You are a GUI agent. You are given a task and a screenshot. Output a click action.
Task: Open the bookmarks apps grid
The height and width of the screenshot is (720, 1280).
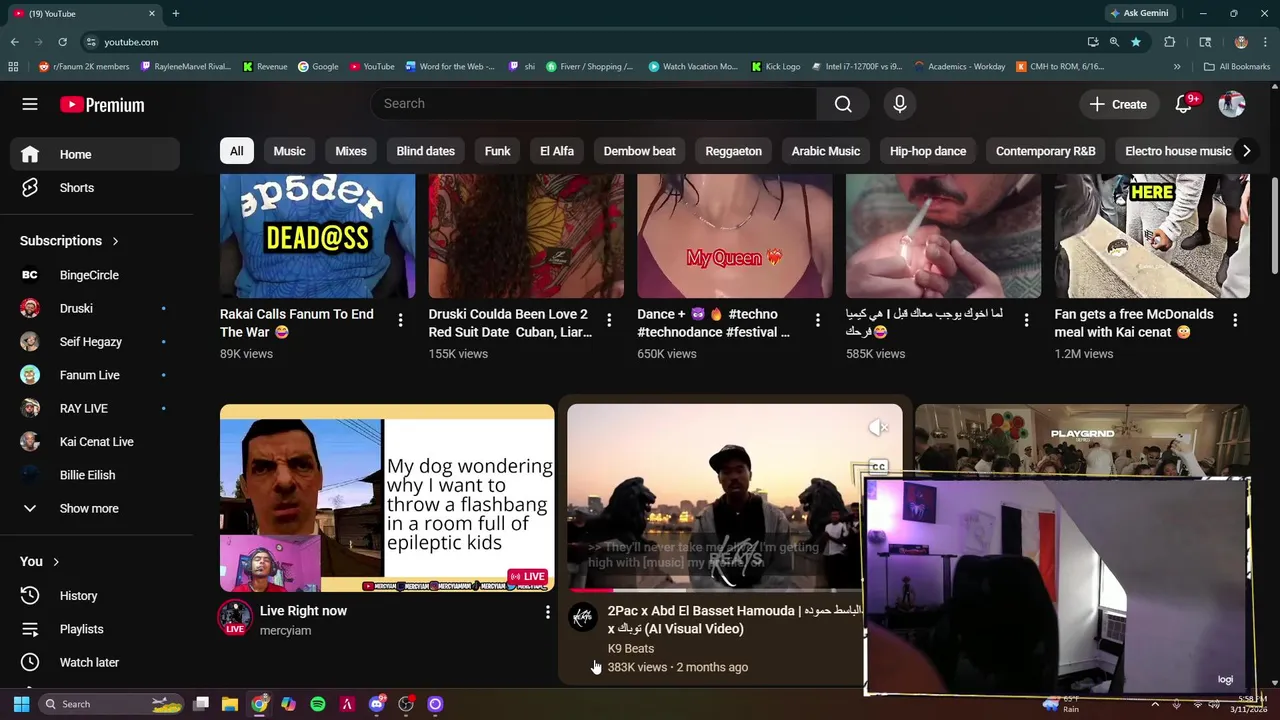tap(13, 67)
